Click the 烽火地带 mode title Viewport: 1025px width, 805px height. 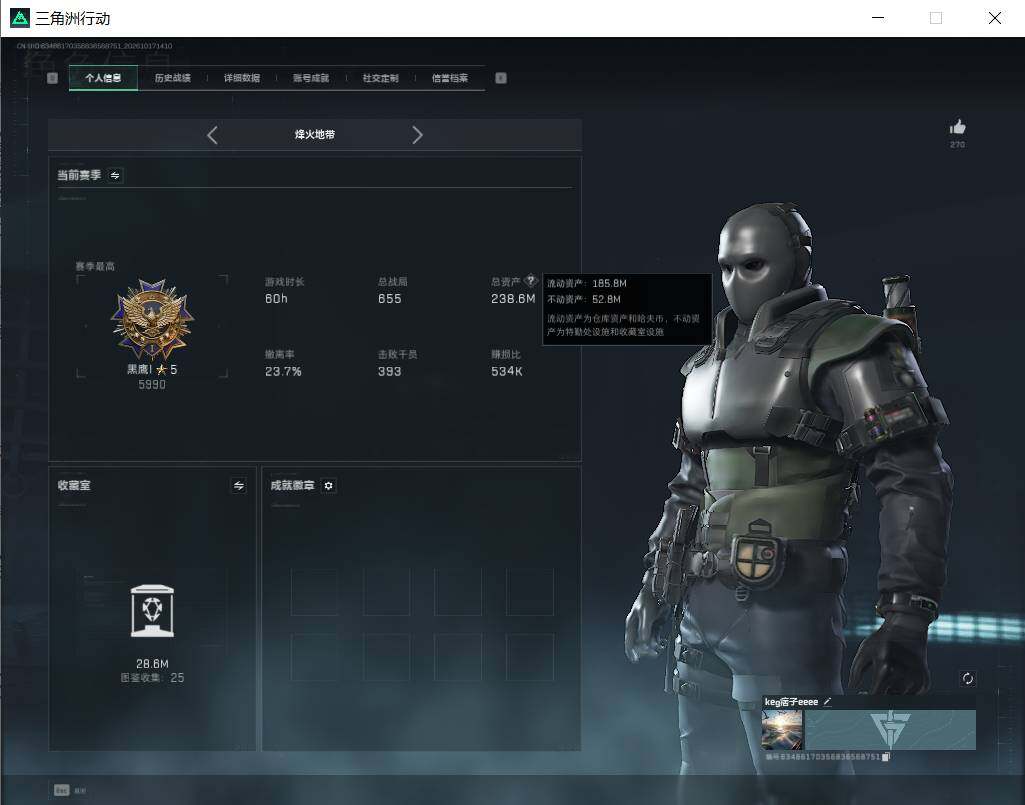tap(314, 135)
